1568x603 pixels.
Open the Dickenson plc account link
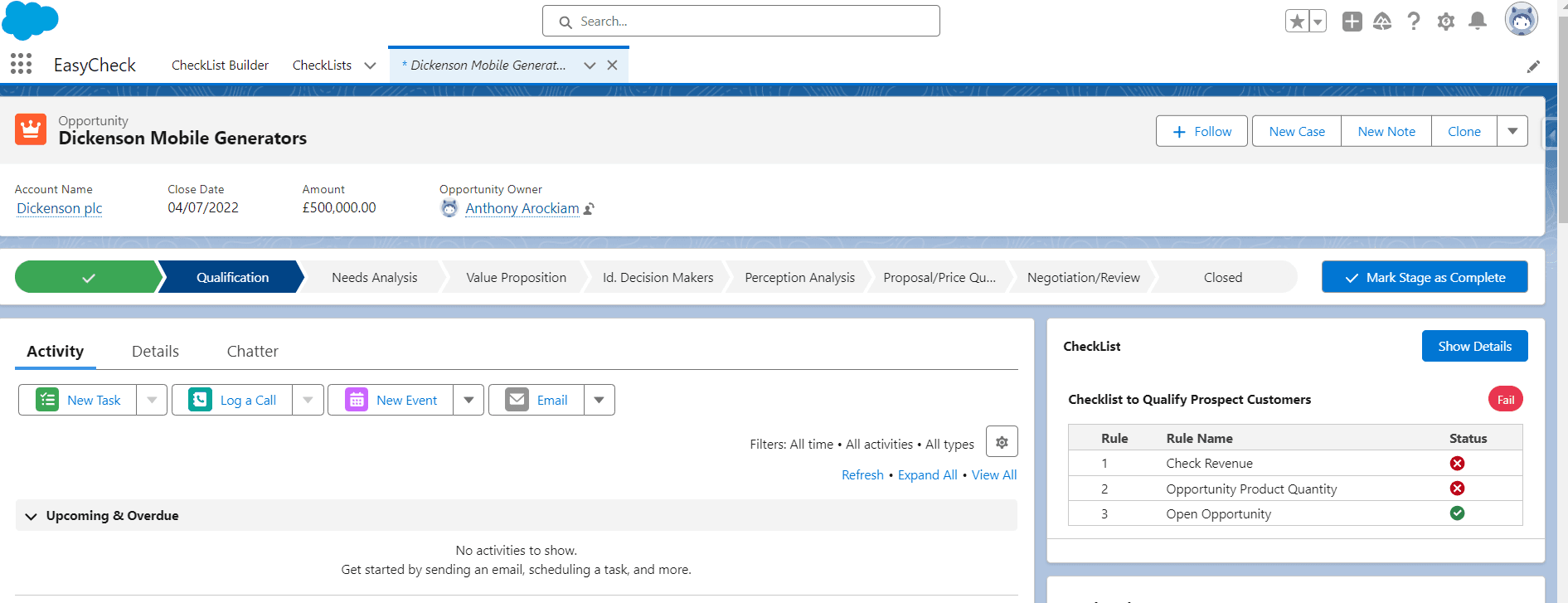60,208
